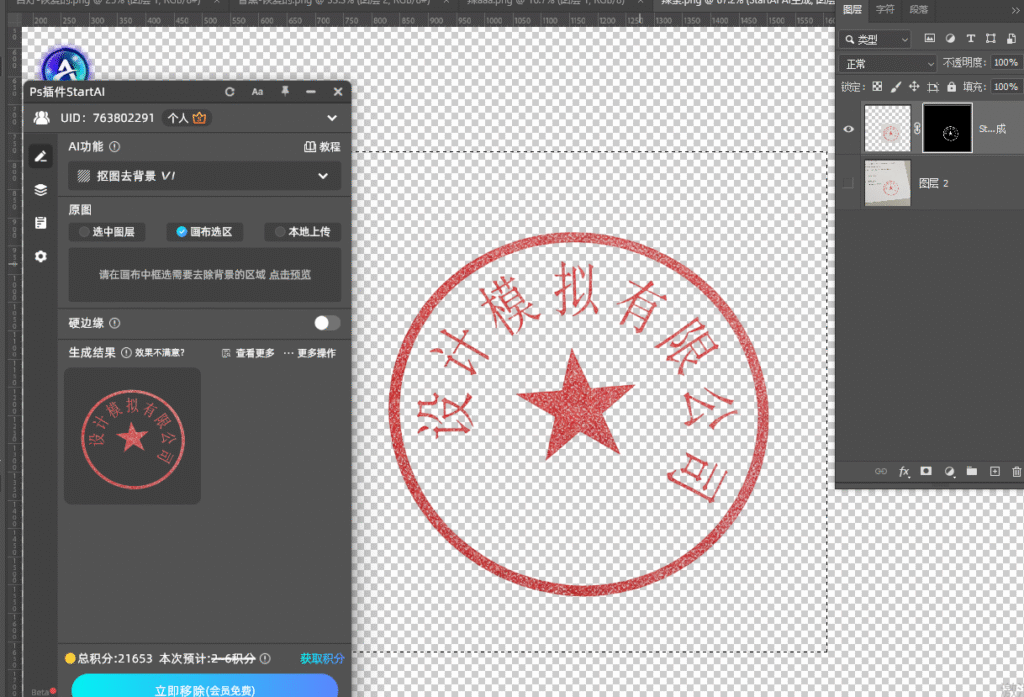Filter layers by text type

(x=970, y=39)
